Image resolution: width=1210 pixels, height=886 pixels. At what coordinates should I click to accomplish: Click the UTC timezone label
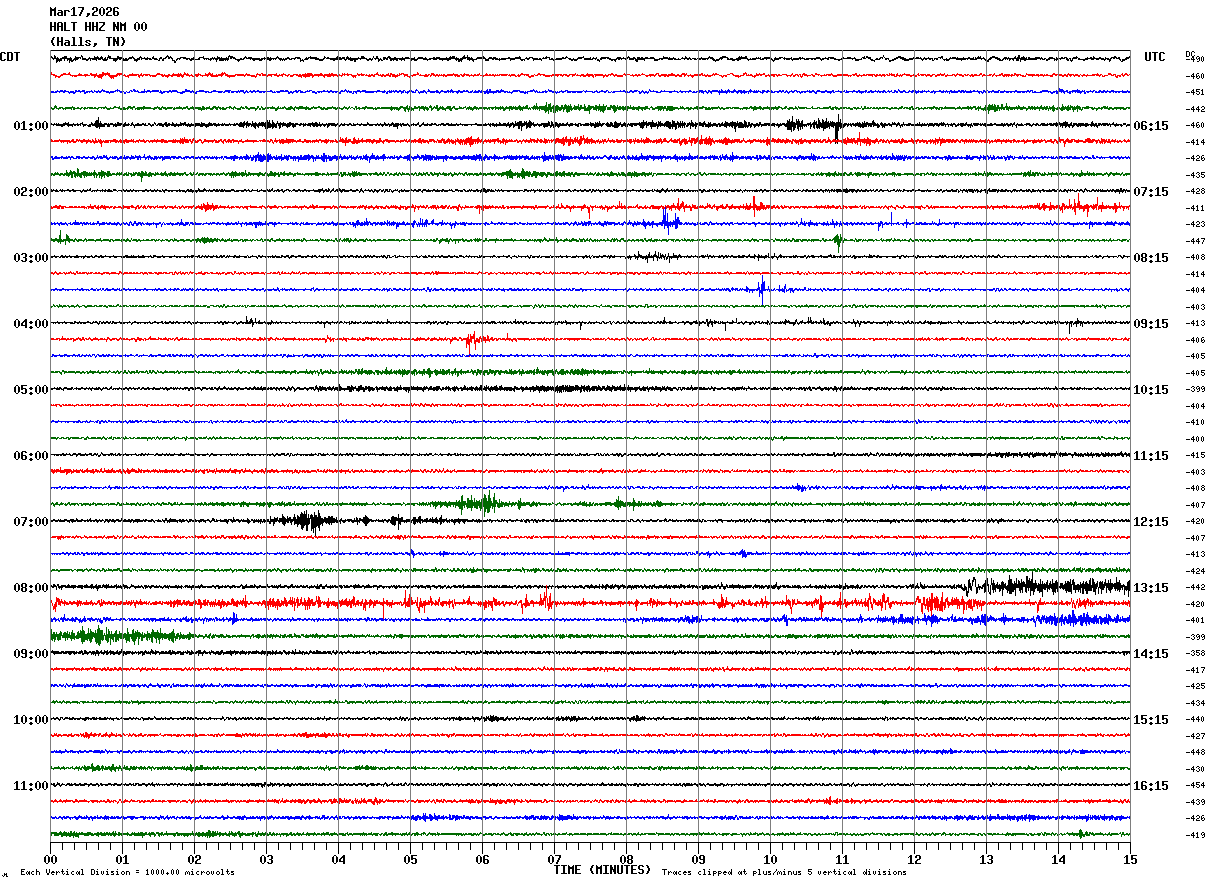click(1155, 57)
